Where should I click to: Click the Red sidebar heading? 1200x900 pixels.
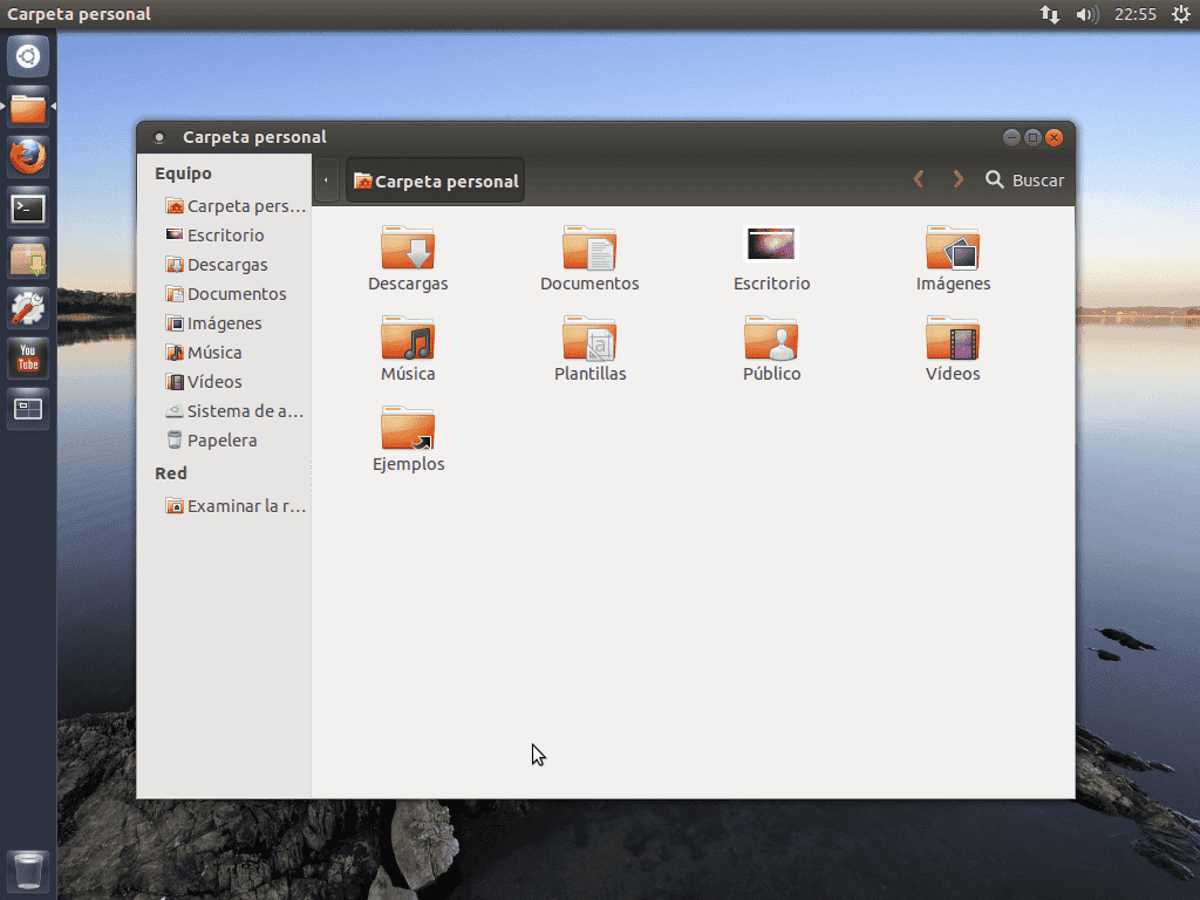pos(171,473)
